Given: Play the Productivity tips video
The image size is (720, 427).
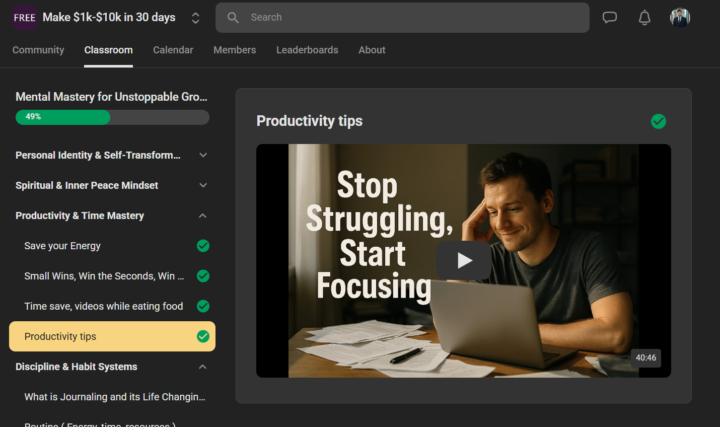Looking at the screenshot, I should click(x=464, y=260).
